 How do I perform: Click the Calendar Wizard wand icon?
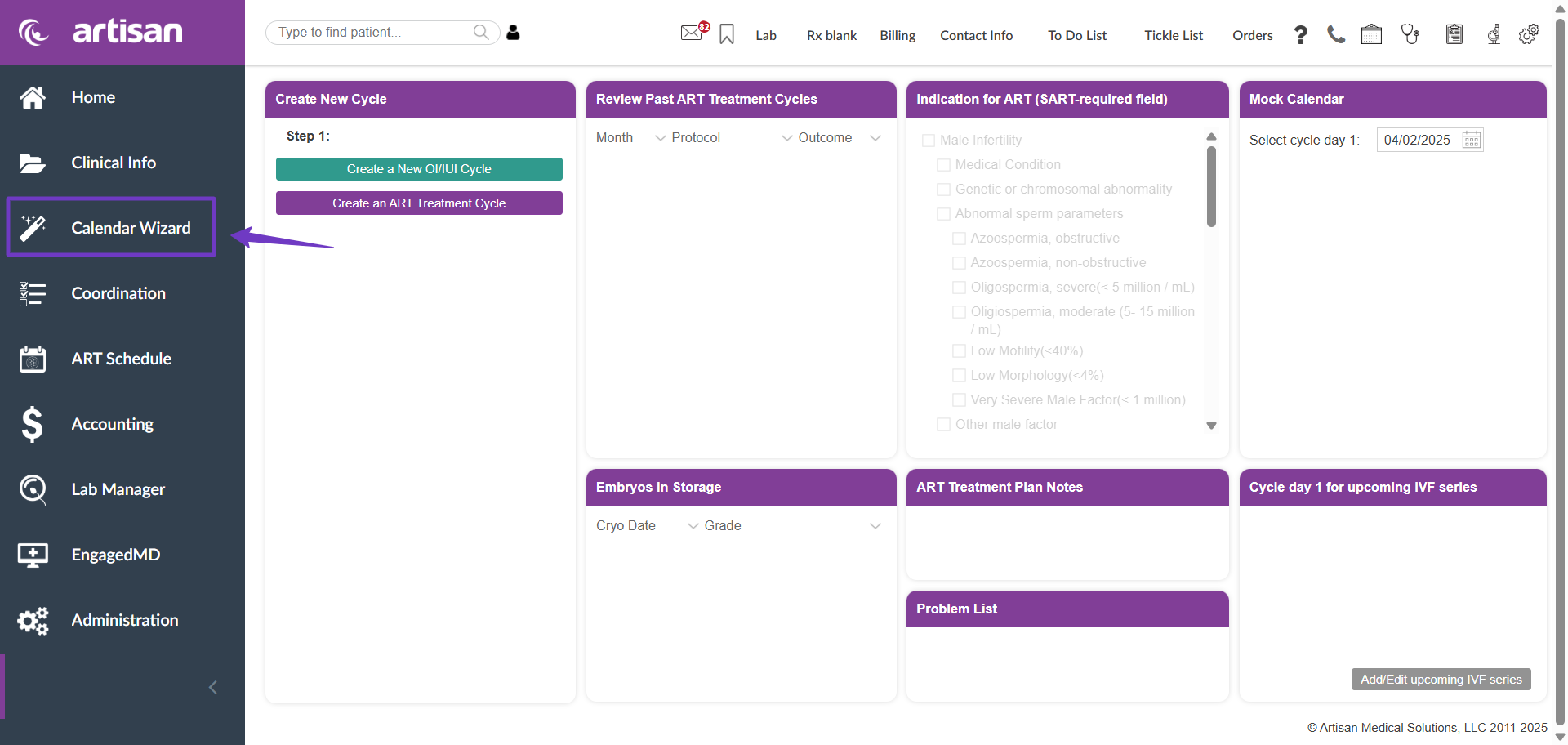click(33, 228)
